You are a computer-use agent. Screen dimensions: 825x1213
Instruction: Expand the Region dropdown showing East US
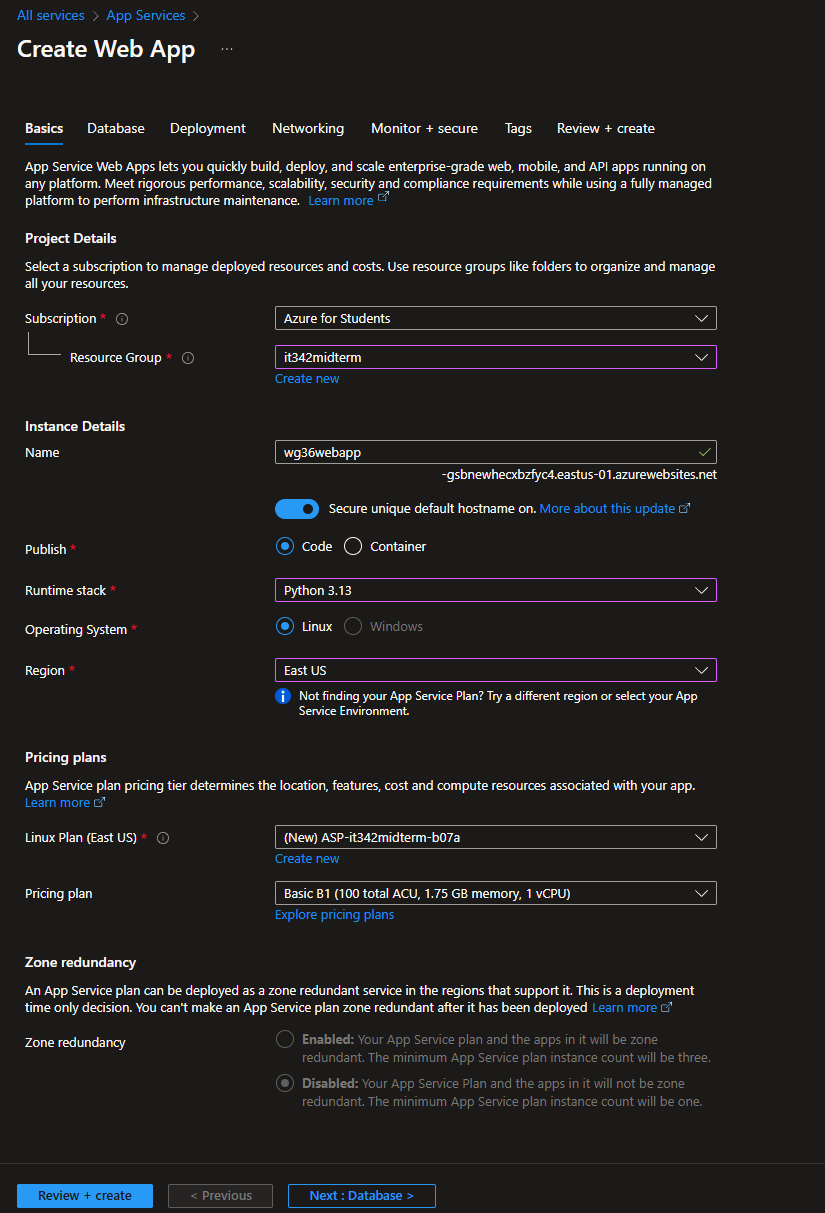tap(495, 670)
